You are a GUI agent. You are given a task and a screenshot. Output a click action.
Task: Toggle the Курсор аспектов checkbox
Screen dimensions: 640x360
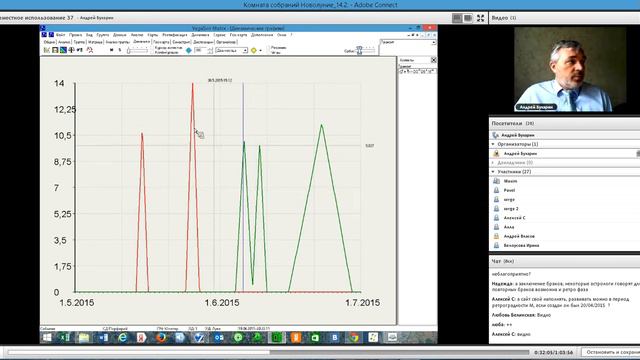click(x=152, y=48)
